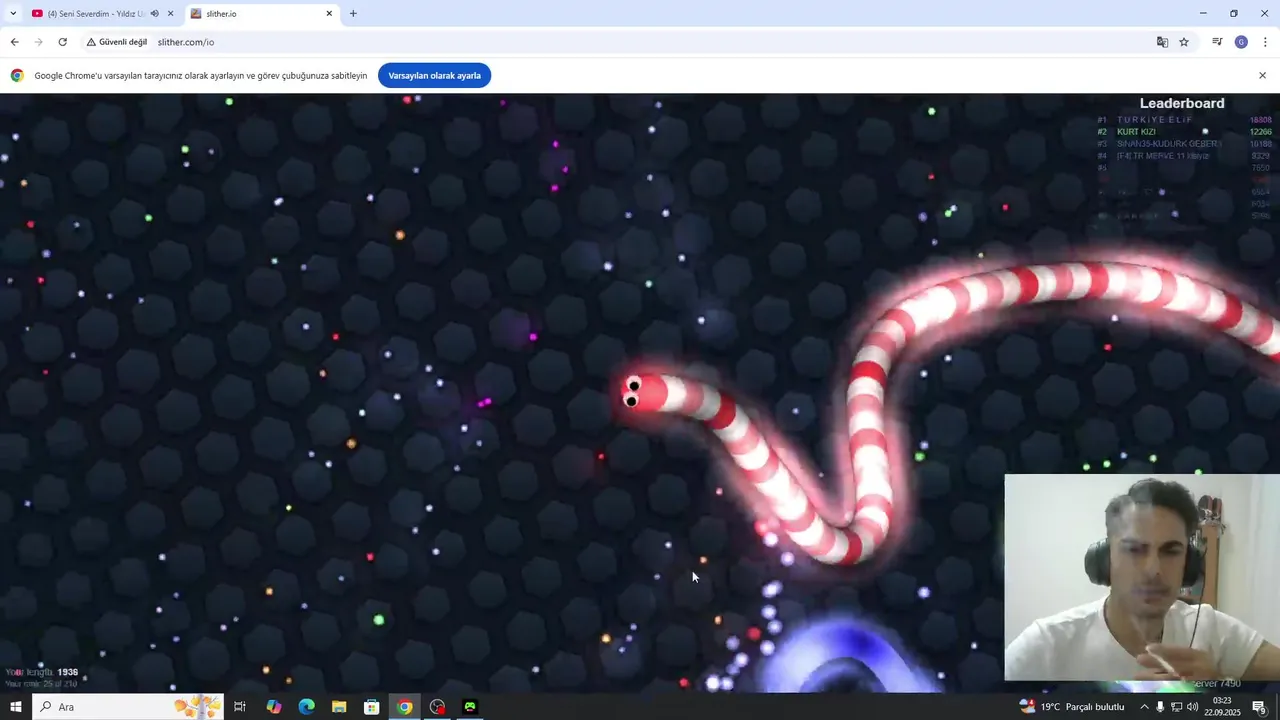
Task: Open Task View in taskbar
Action: coord(240,707)
